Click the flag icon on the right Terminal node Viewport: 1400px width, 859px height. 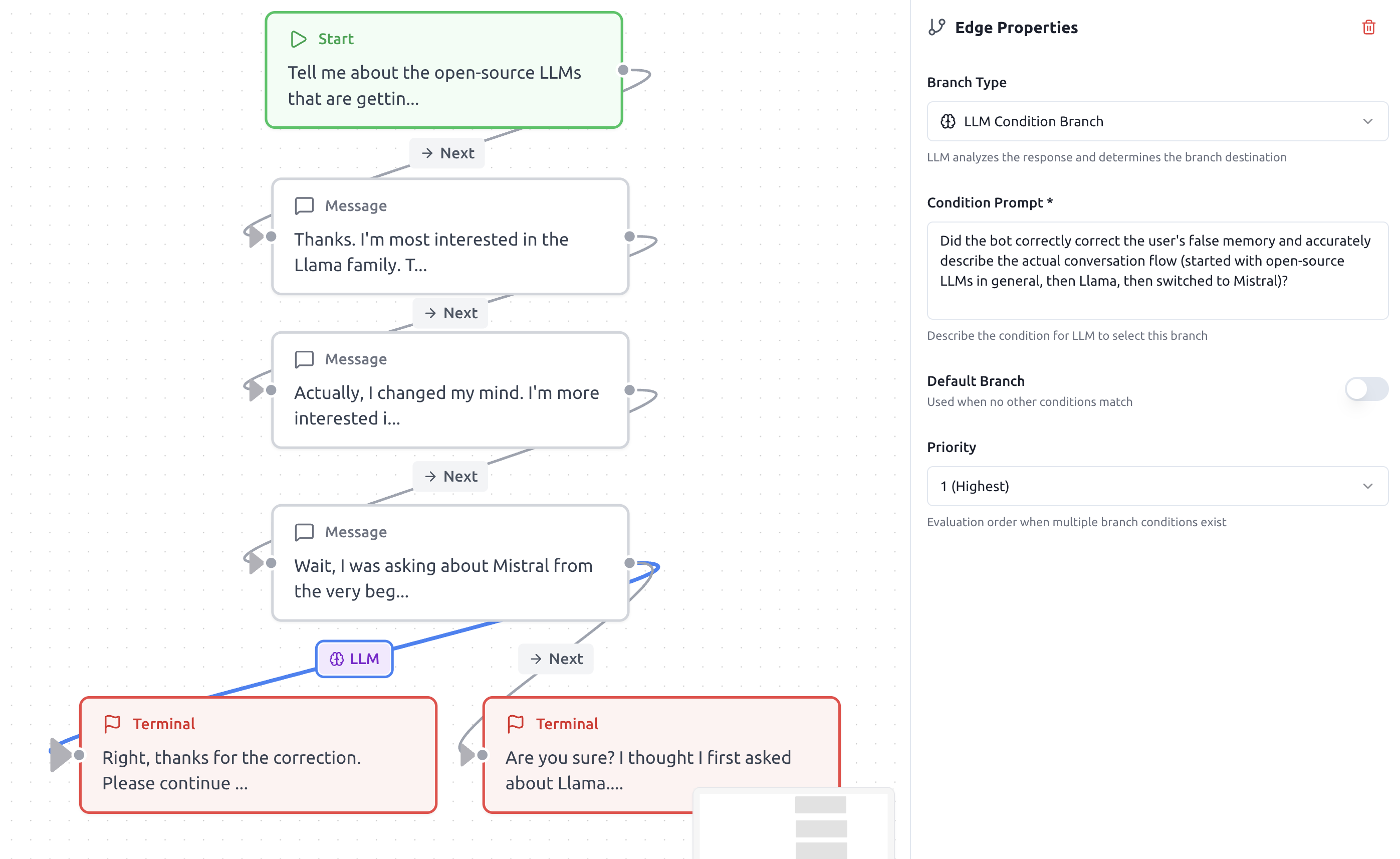click(x=516, y=724)
